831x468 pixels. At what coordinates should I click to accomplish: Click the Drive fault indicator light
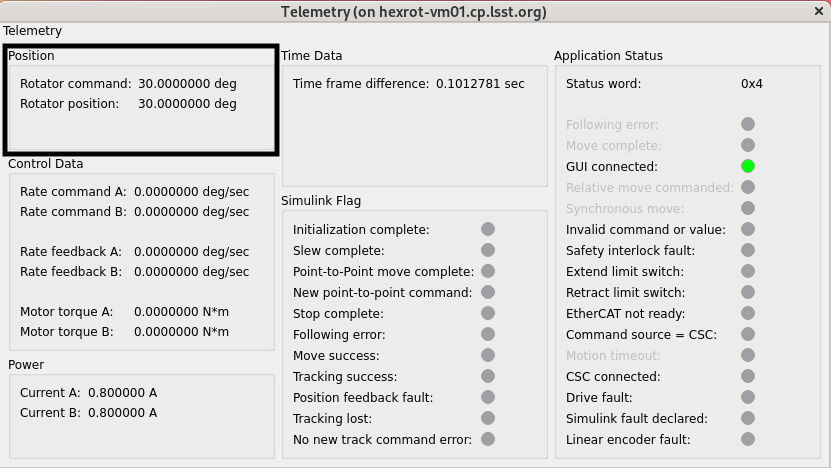[748, 397]
